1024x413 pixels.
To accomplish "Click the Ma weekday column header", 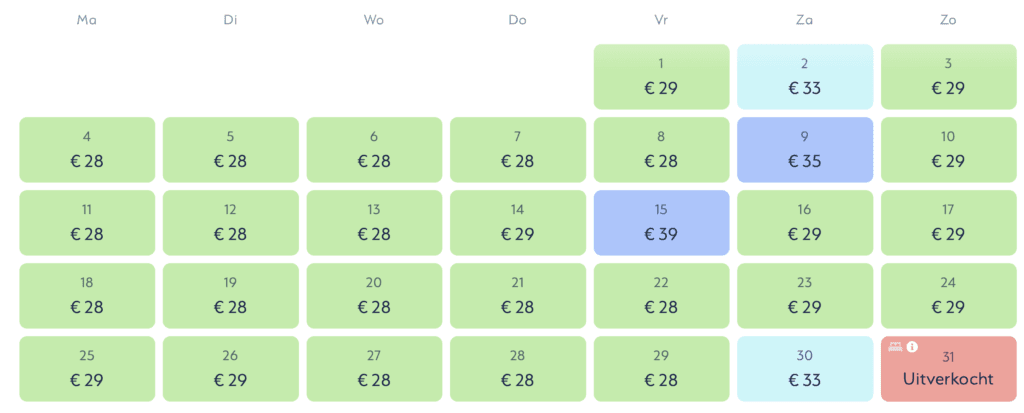I will click(x=87, y=19).
